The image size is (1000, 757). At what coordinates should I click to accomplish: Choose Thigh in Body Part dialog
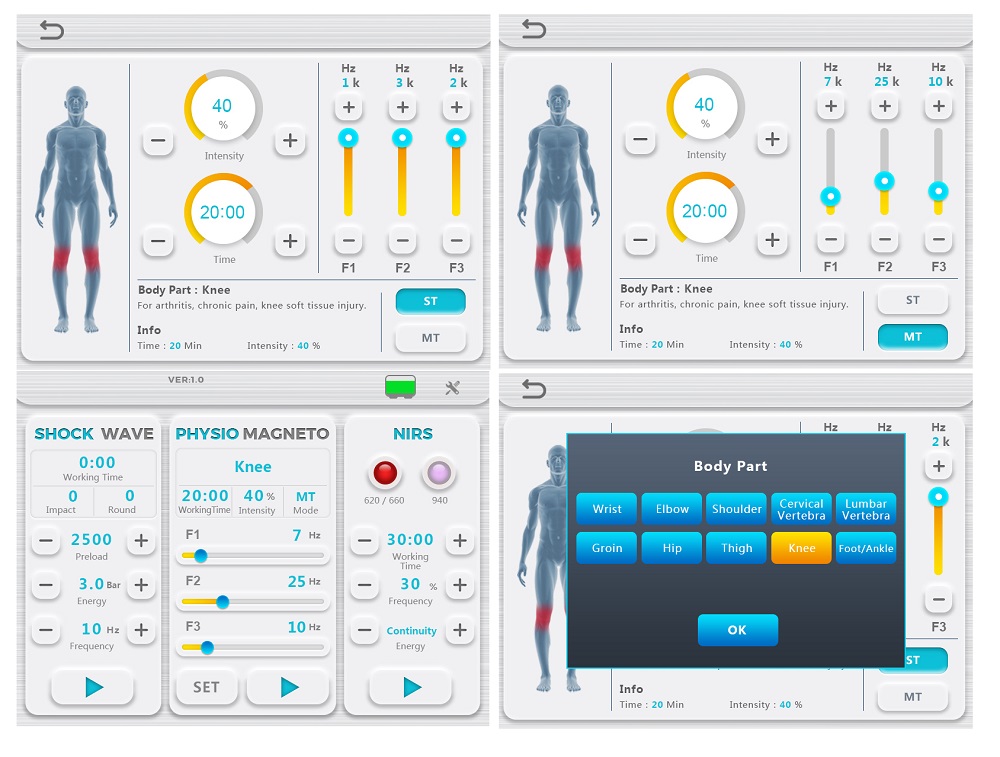(737, 548)
